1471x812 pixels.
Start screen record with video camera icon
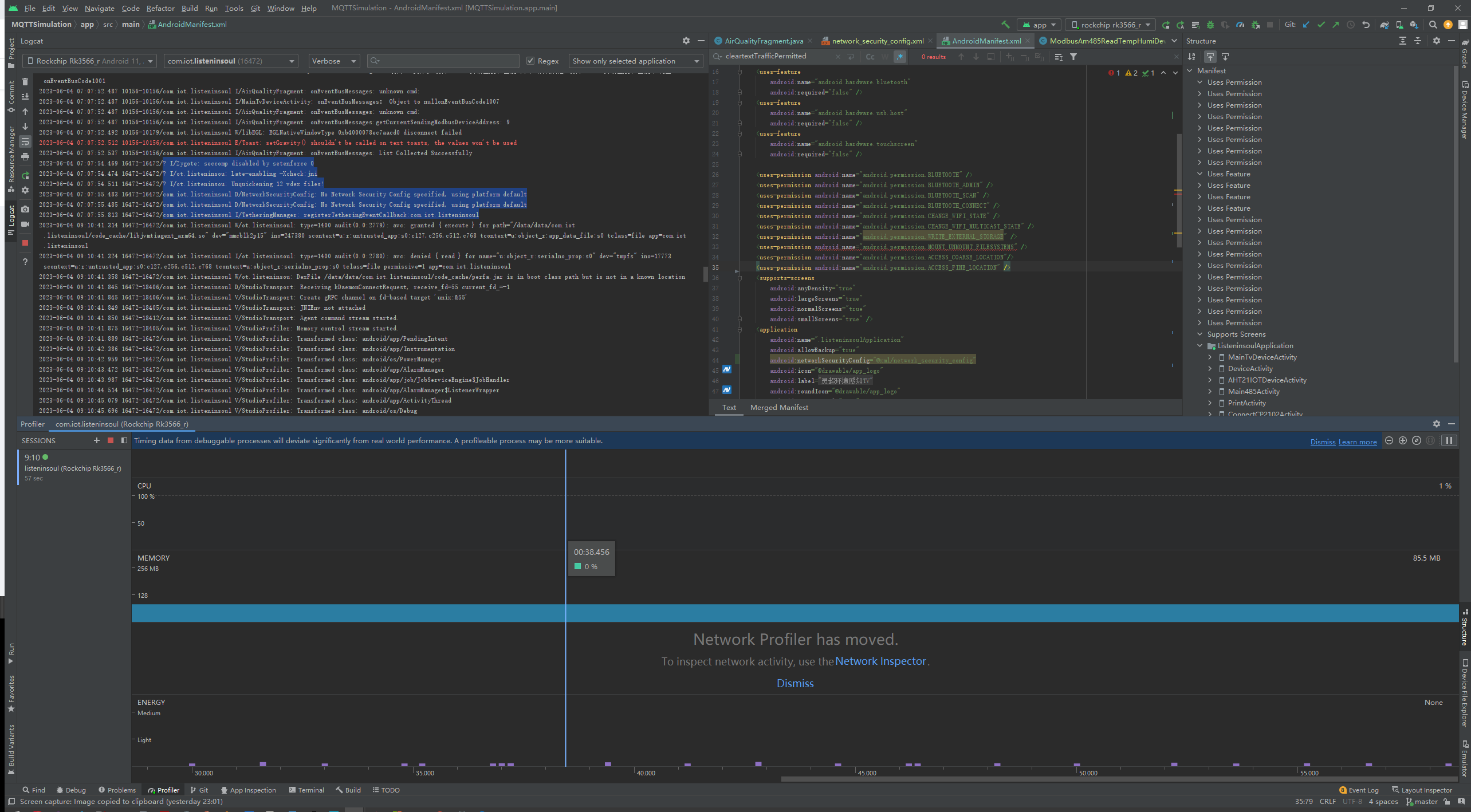click(25, 224)
